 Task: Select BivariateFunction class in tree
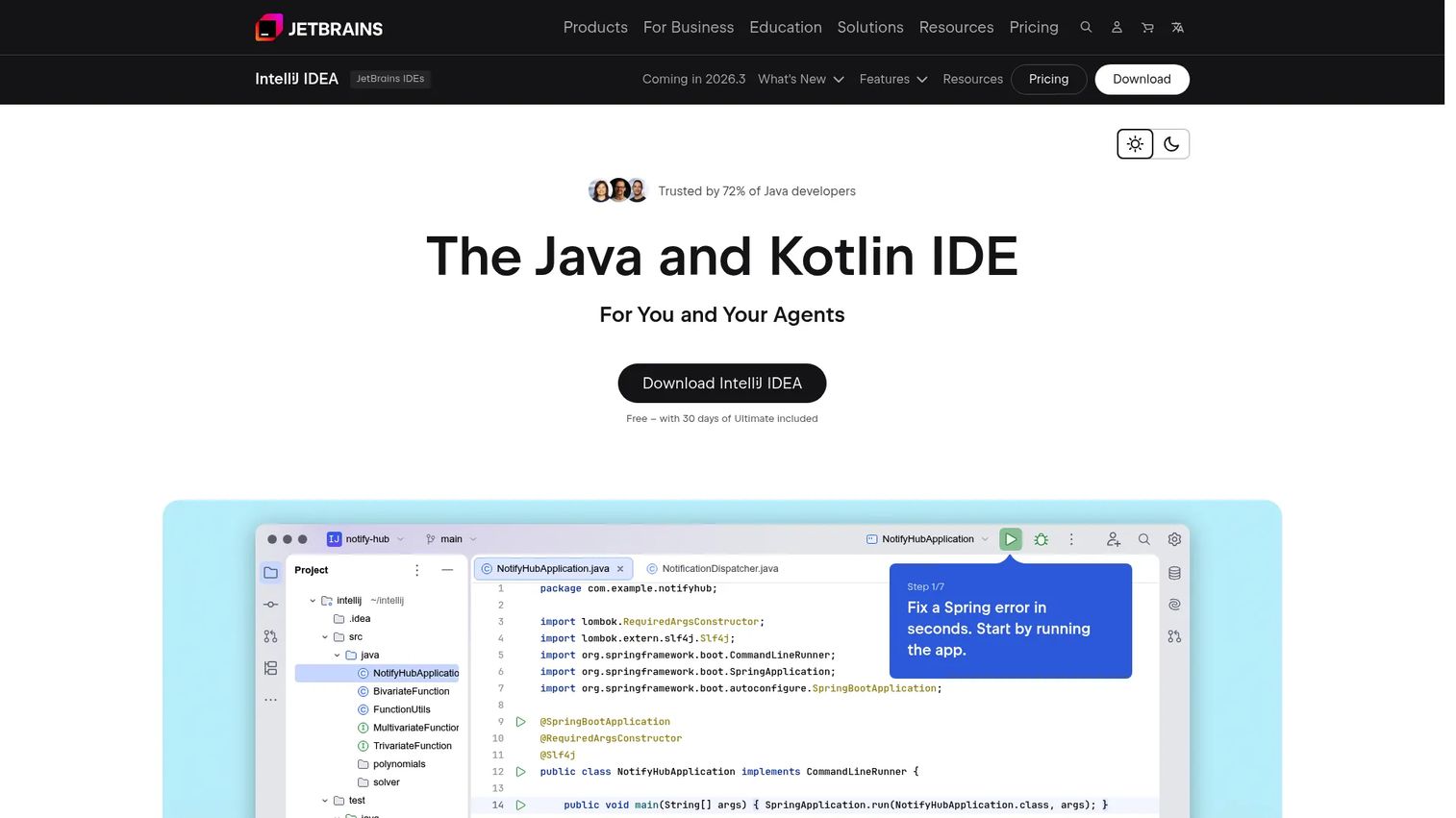click(403, 692)
